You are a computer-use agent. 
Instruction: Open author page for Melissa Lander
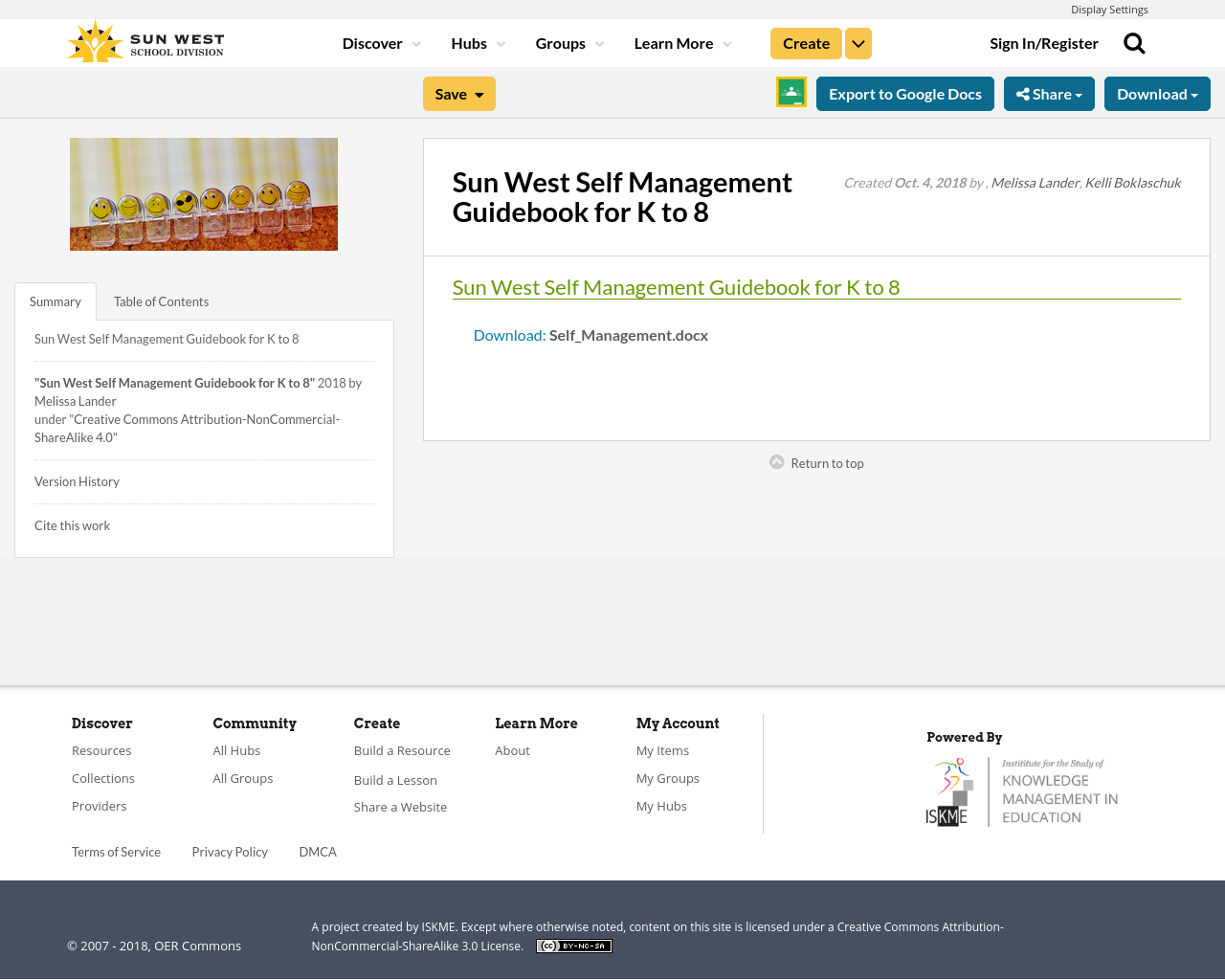1035,180
